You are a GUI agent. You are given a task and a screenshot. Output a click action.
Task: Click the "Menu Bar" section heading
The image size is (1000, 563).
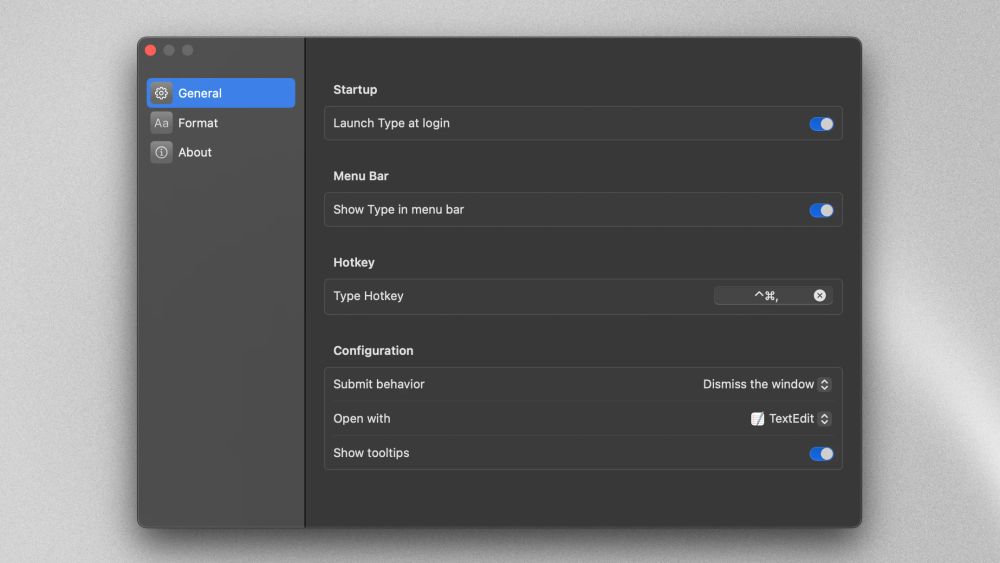[x=360, y=176]
